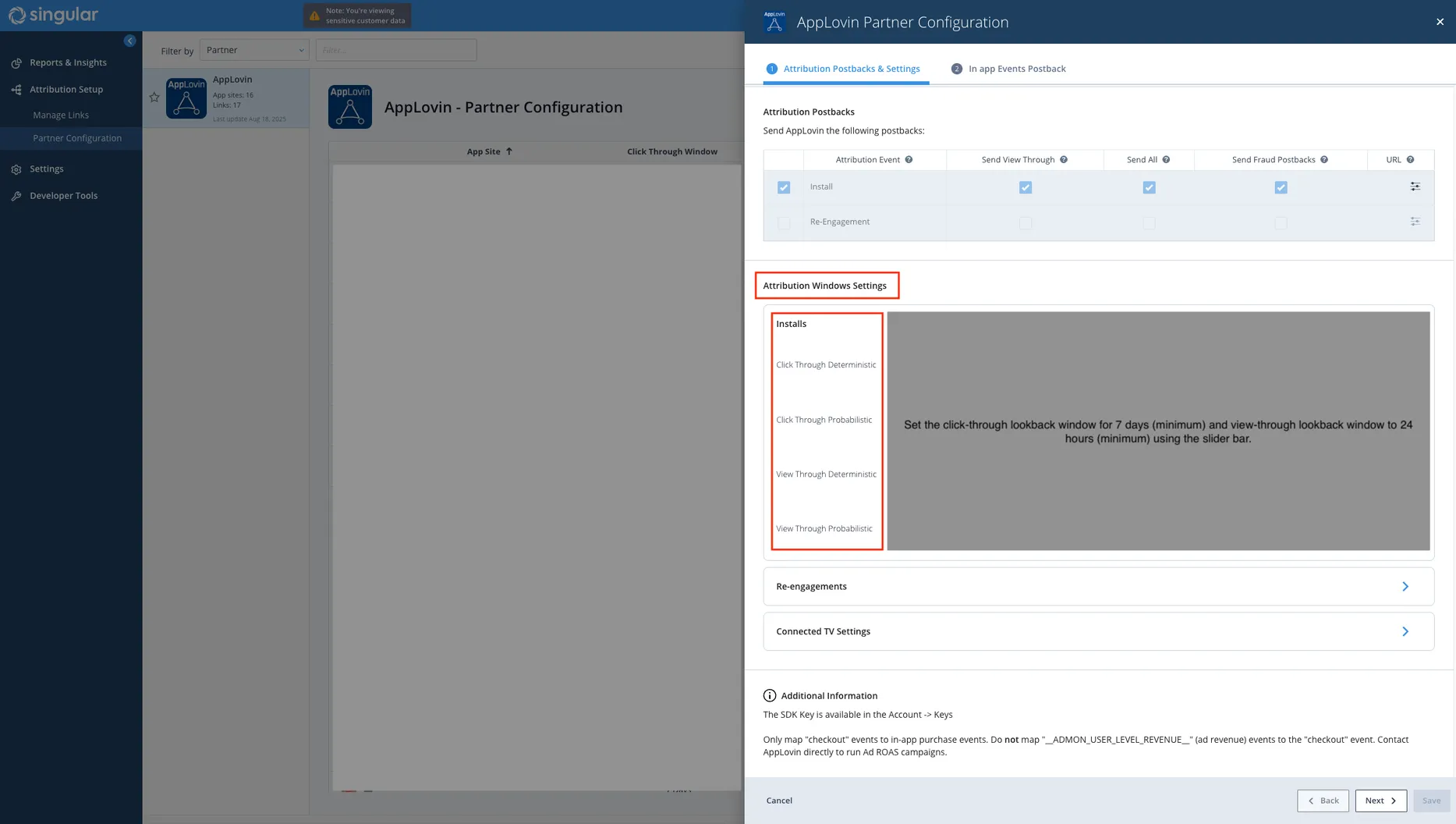Expand Connected TV Settings
The height and width of the screenshot is (824, 1456).
coord(1405,631)
